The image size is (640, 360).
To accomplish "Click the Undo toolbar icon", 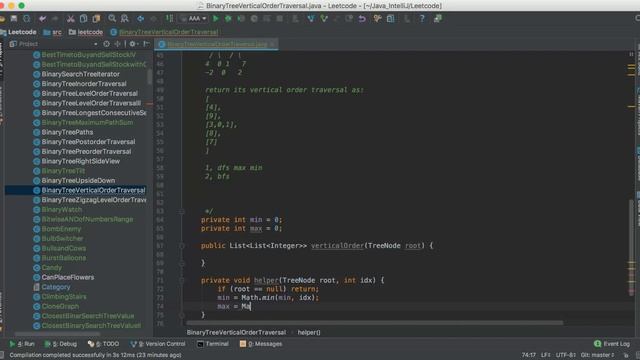I will tap(42, 19).
